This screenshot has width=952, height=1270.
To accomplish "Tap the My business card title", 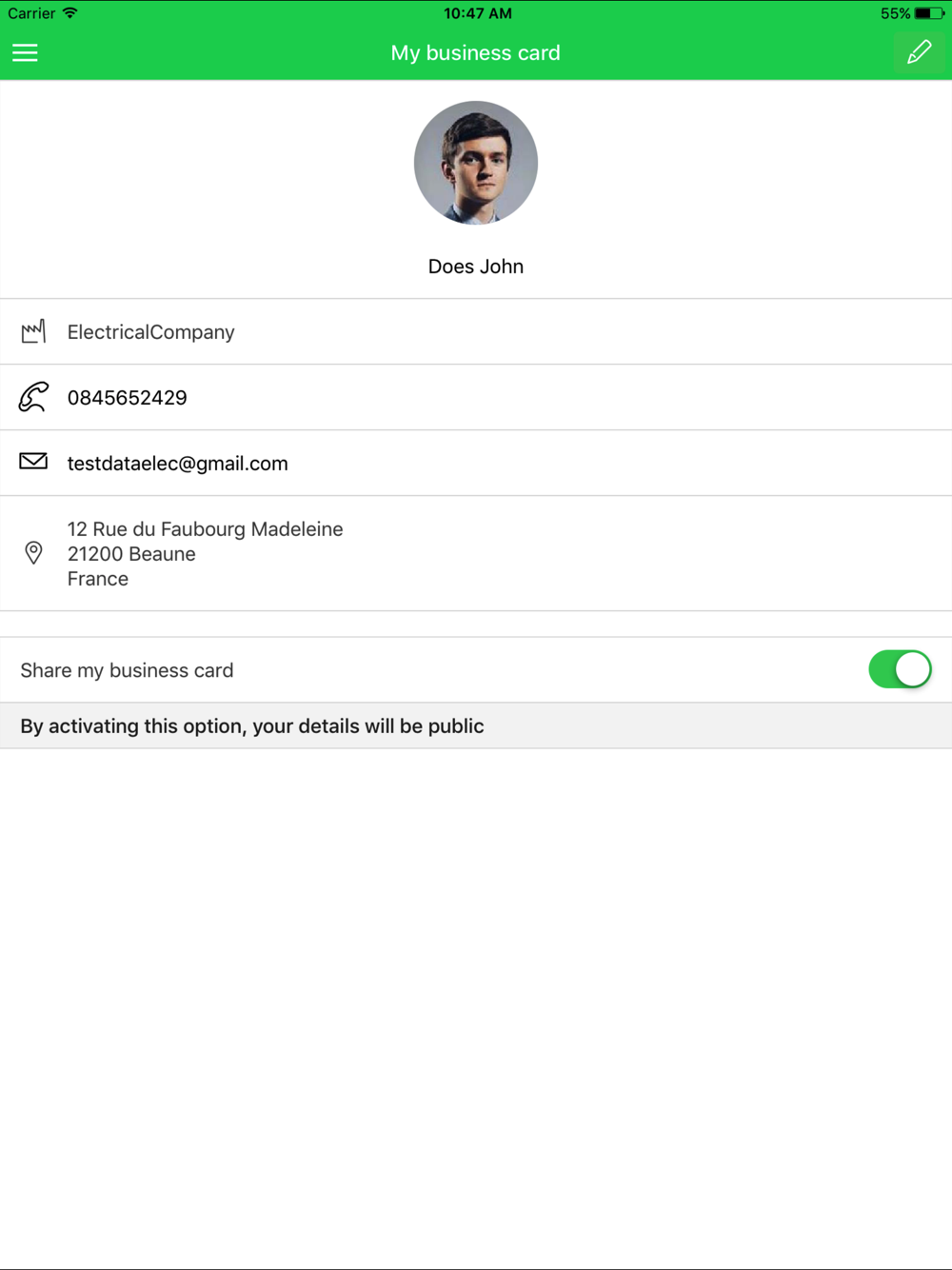I will point(475,53).
